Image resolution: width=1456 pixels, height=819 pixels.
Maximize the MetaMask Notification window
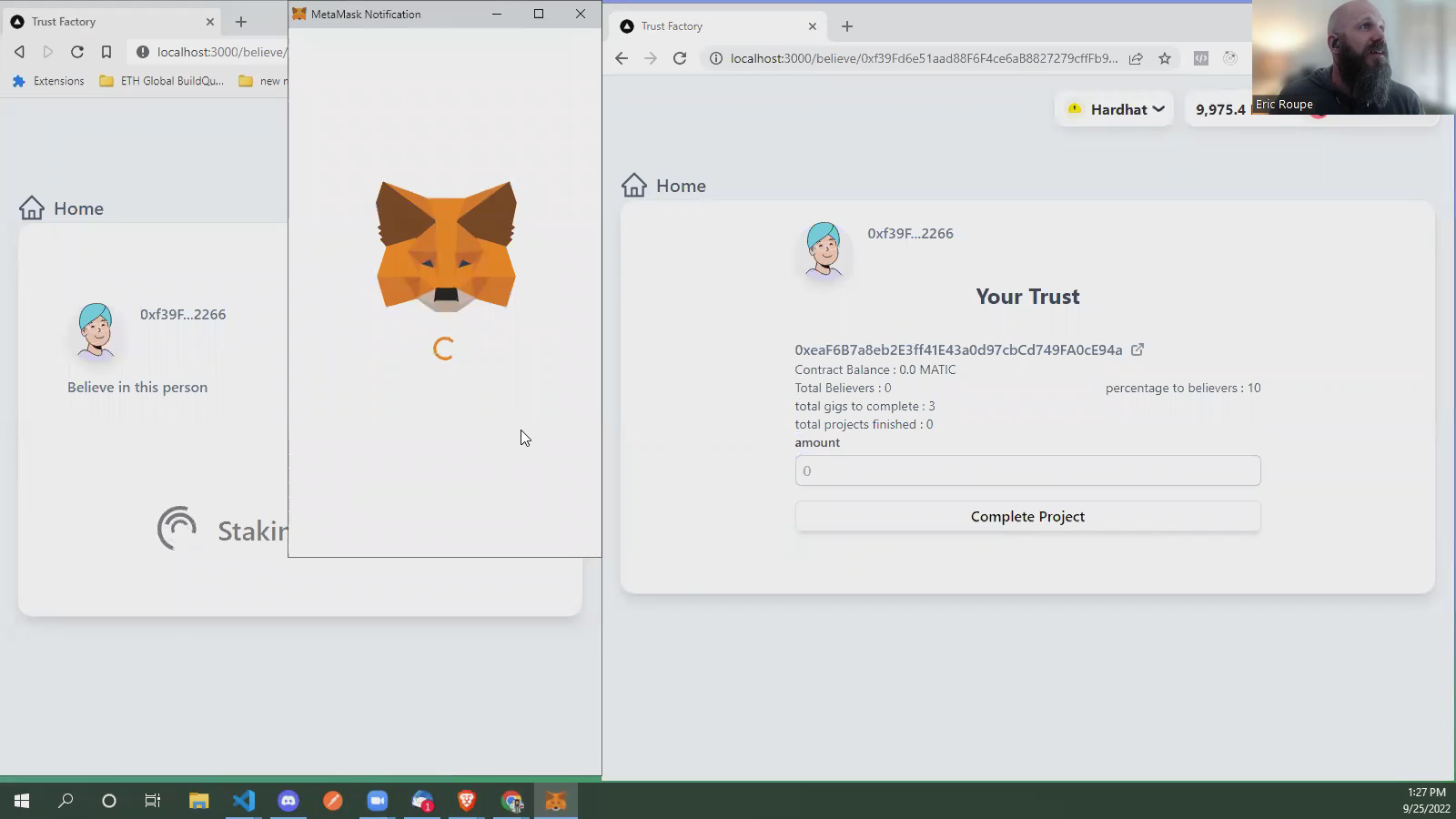[539, 14]
